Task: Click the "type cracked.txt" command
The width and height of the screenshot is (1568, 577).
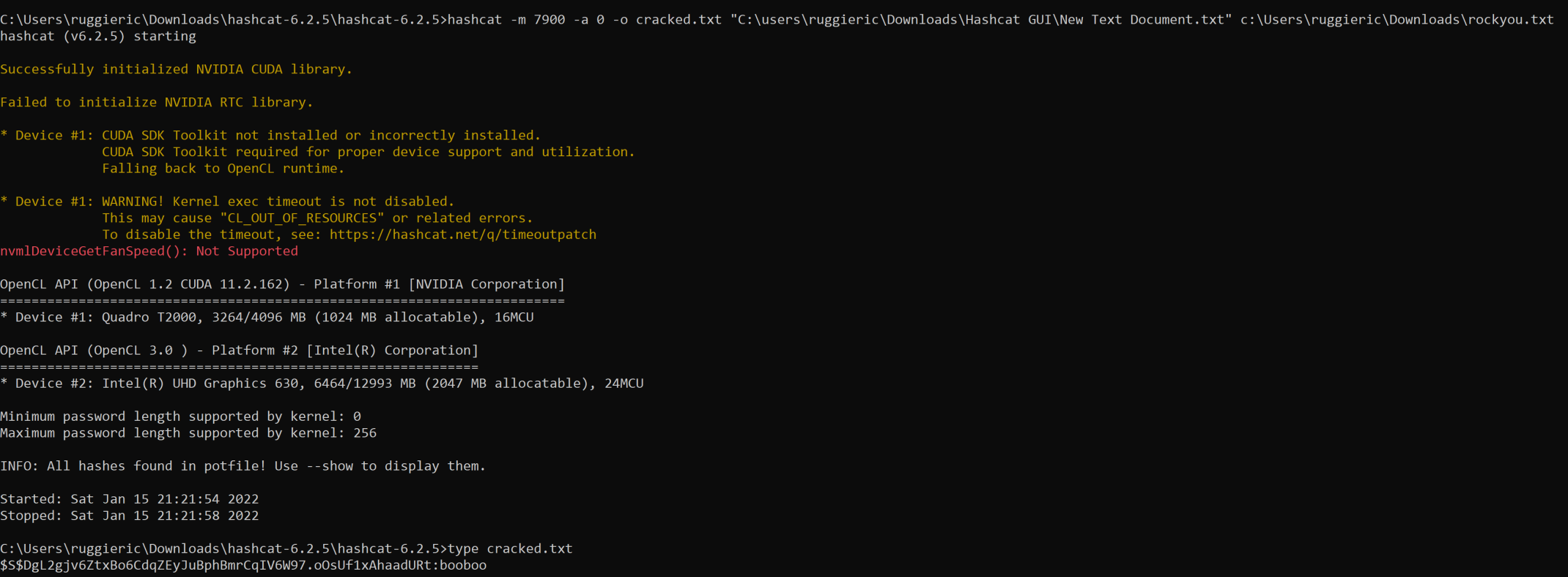Action: click(510, 548)
